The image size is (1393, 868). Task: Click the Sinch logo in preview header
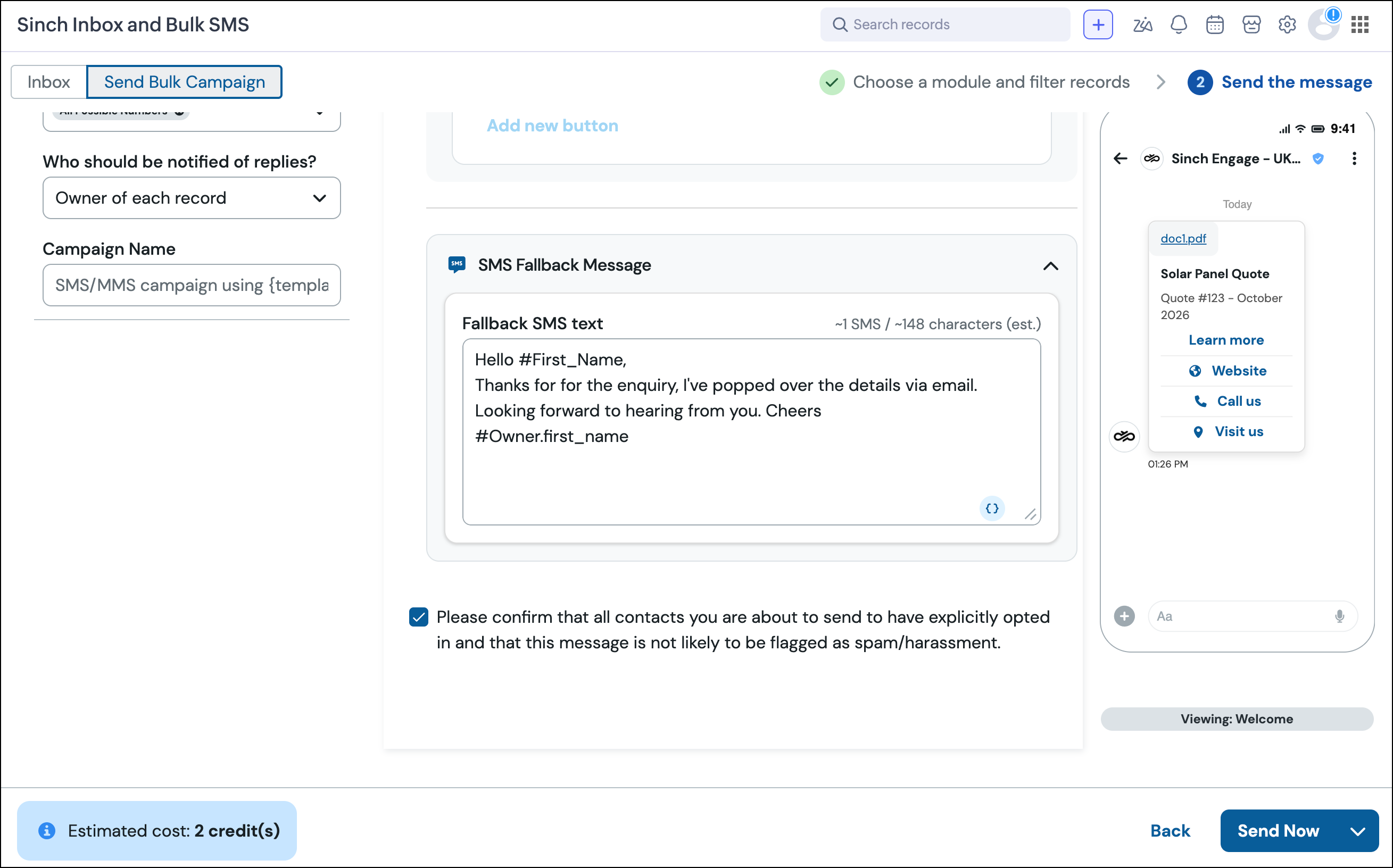coord(1151,158)
